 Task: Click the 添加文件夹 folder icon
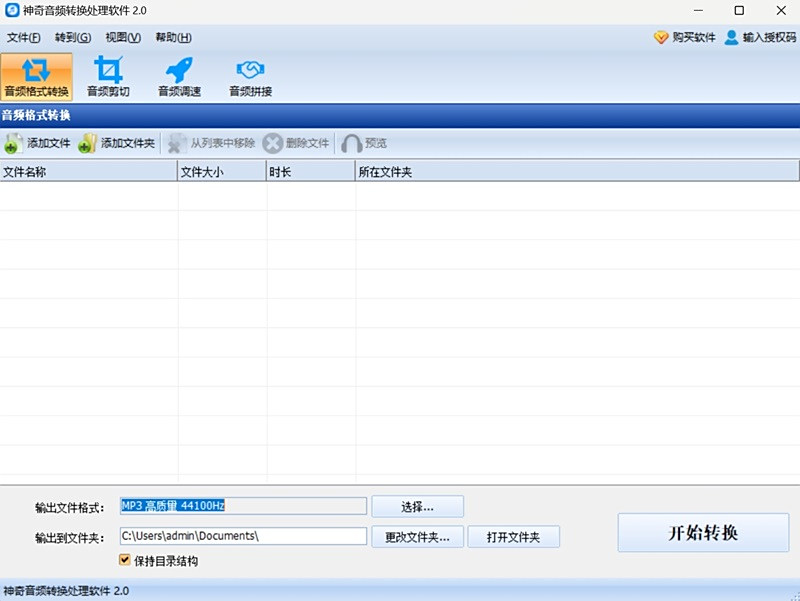coord(87,143)
